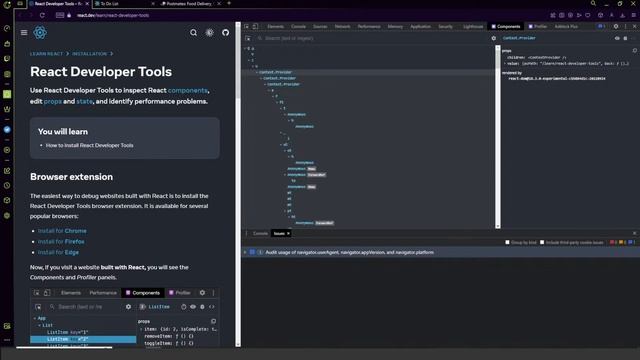The height and width of the screenshot is (360, 640).
Task: Follow the LEARN REACT breadcrumb link
Action: coord(46,54)
